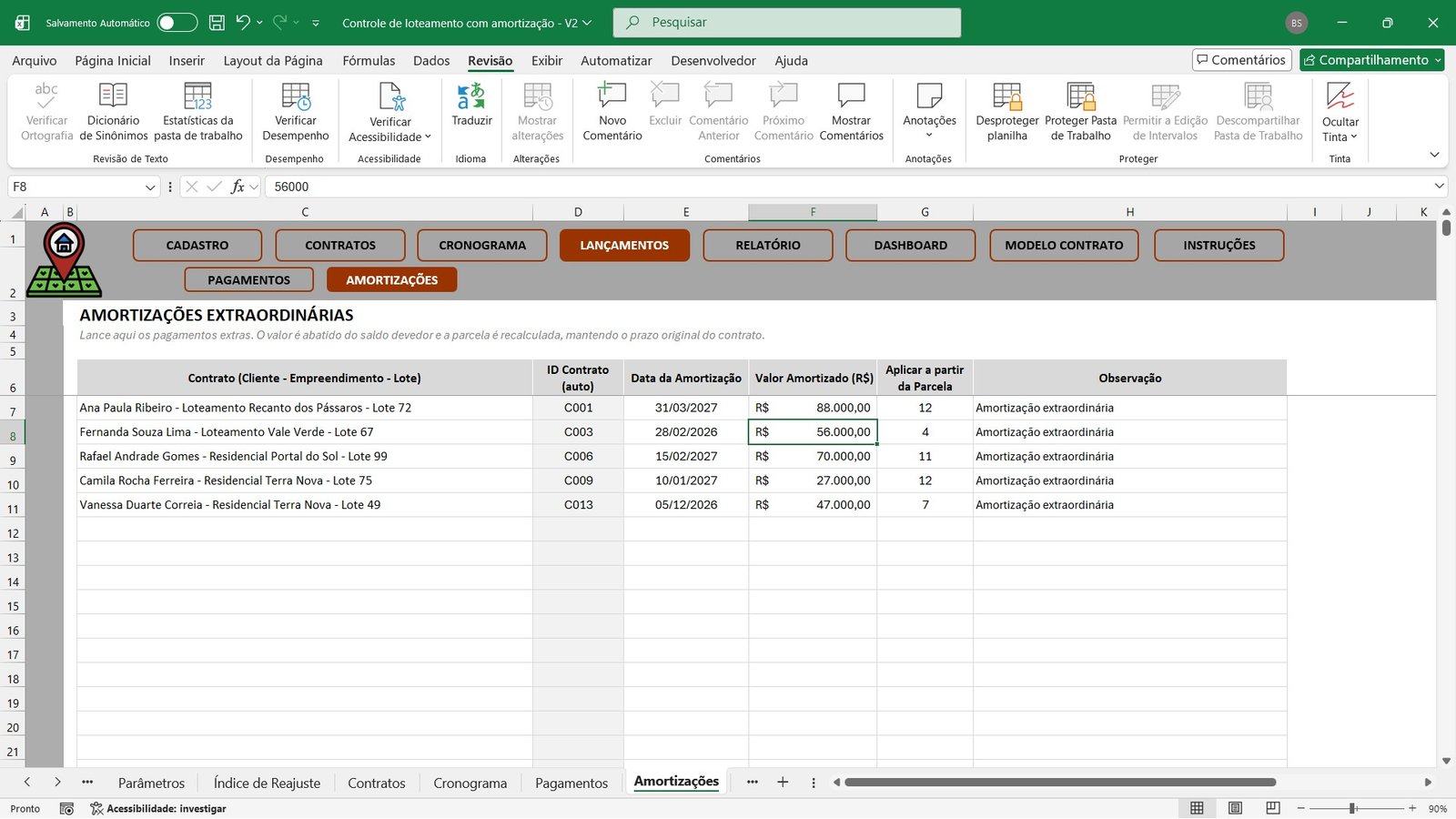The width and height of the screenshot is (1456, 819).
Task: Open the Desenvolvedor ribbon tab
Action: 713,61
